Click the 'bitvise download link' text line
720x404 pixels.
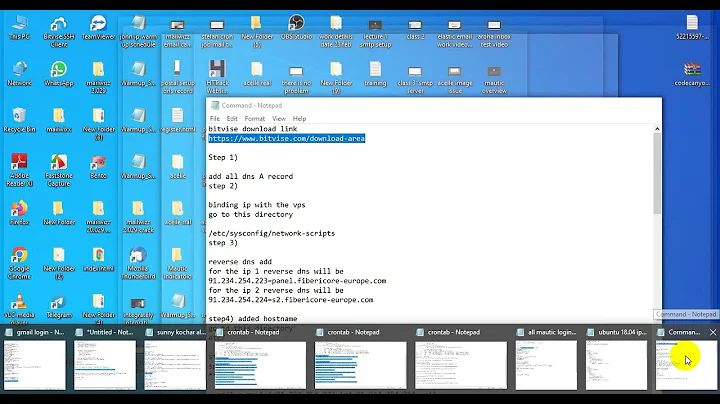[x=253, y=129]
